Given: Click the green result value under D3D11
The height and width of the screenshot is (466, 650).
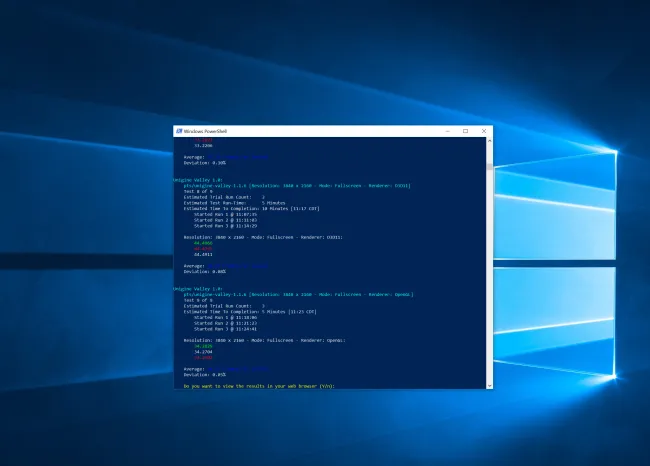Looking at the screenshot, I should coord(202,242).
